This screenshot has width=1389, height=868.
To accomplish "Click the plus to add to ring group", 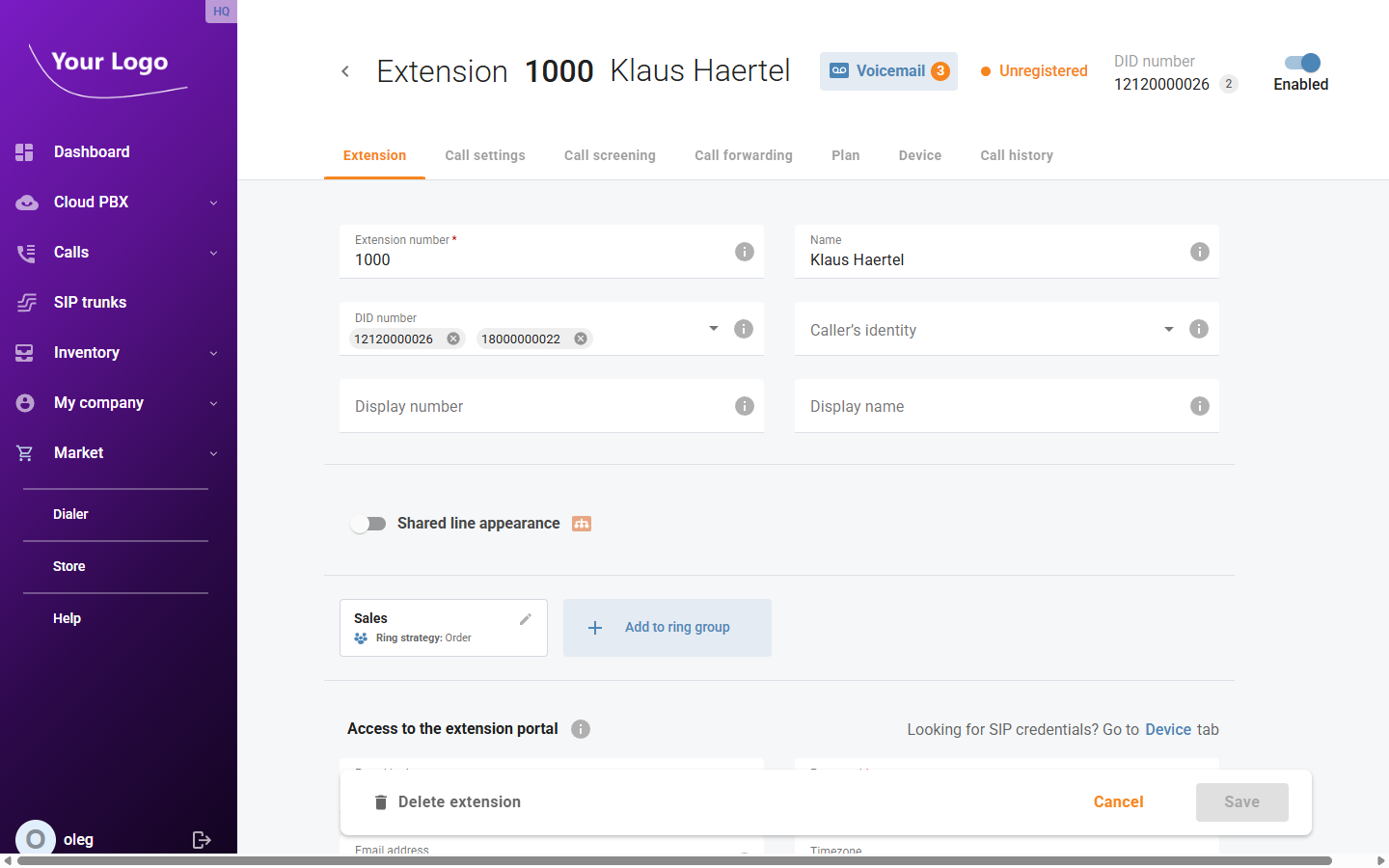I will tap(595, 627).
